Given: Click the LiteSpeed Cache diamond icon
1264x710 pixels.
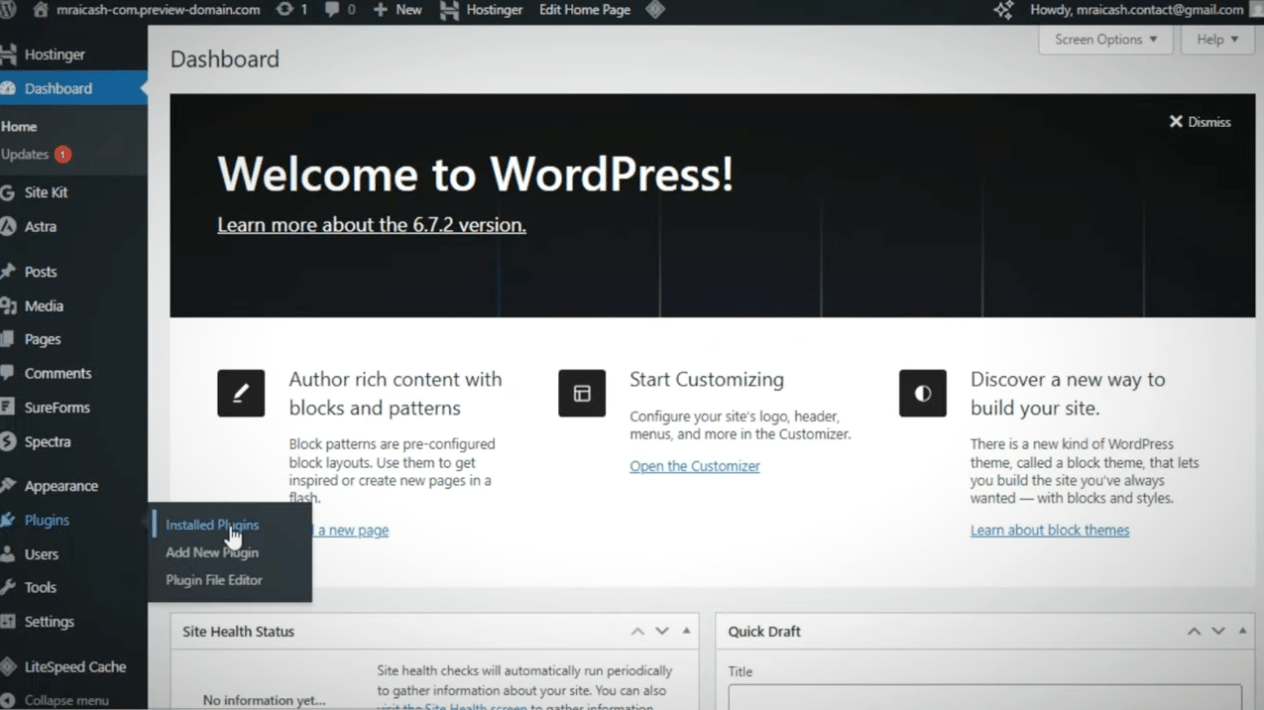Looking at the screenshot, I should [x=8, y=667].
